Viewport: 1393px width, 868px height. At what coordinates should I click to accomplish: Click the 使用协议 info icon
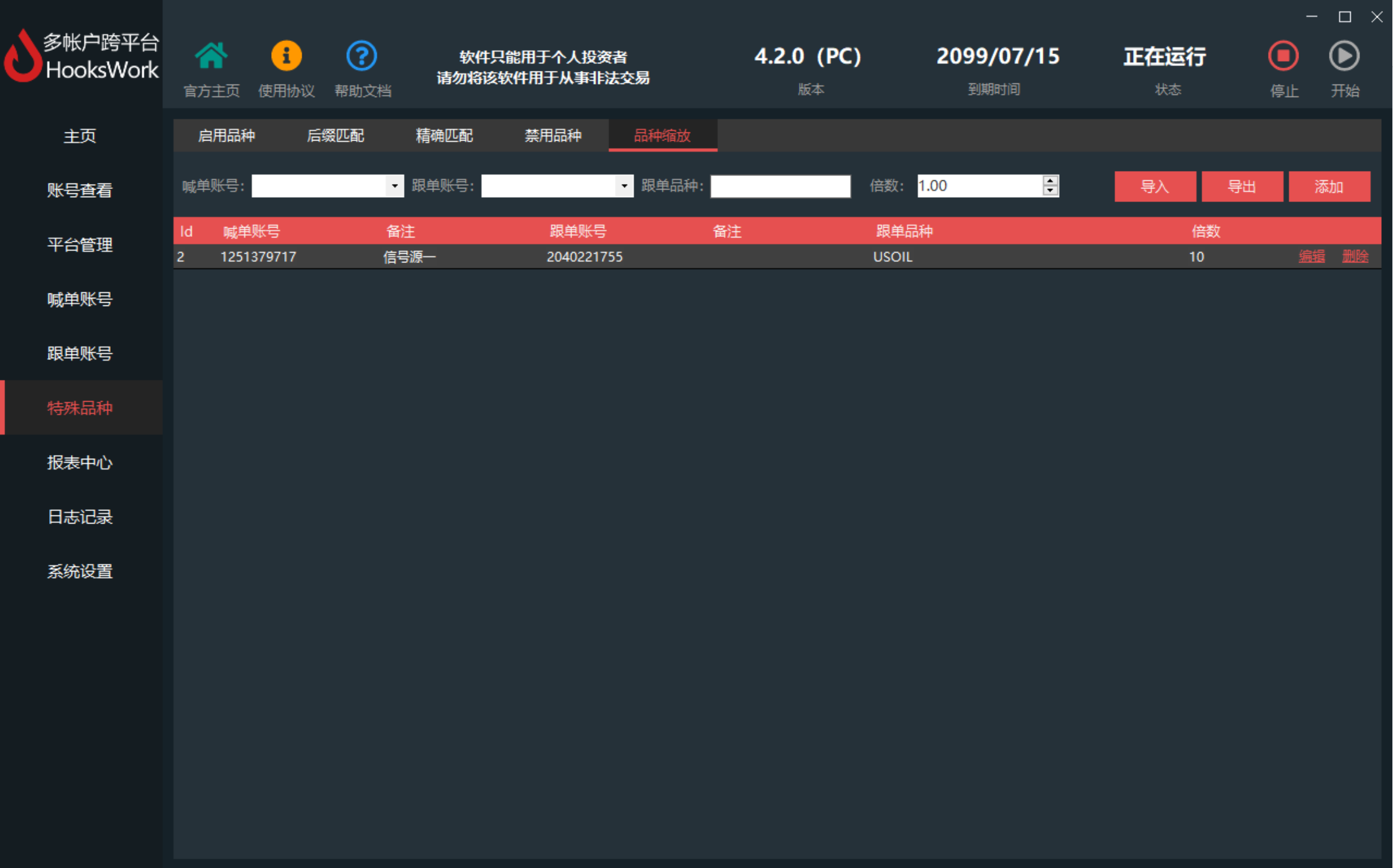[286, 57]
